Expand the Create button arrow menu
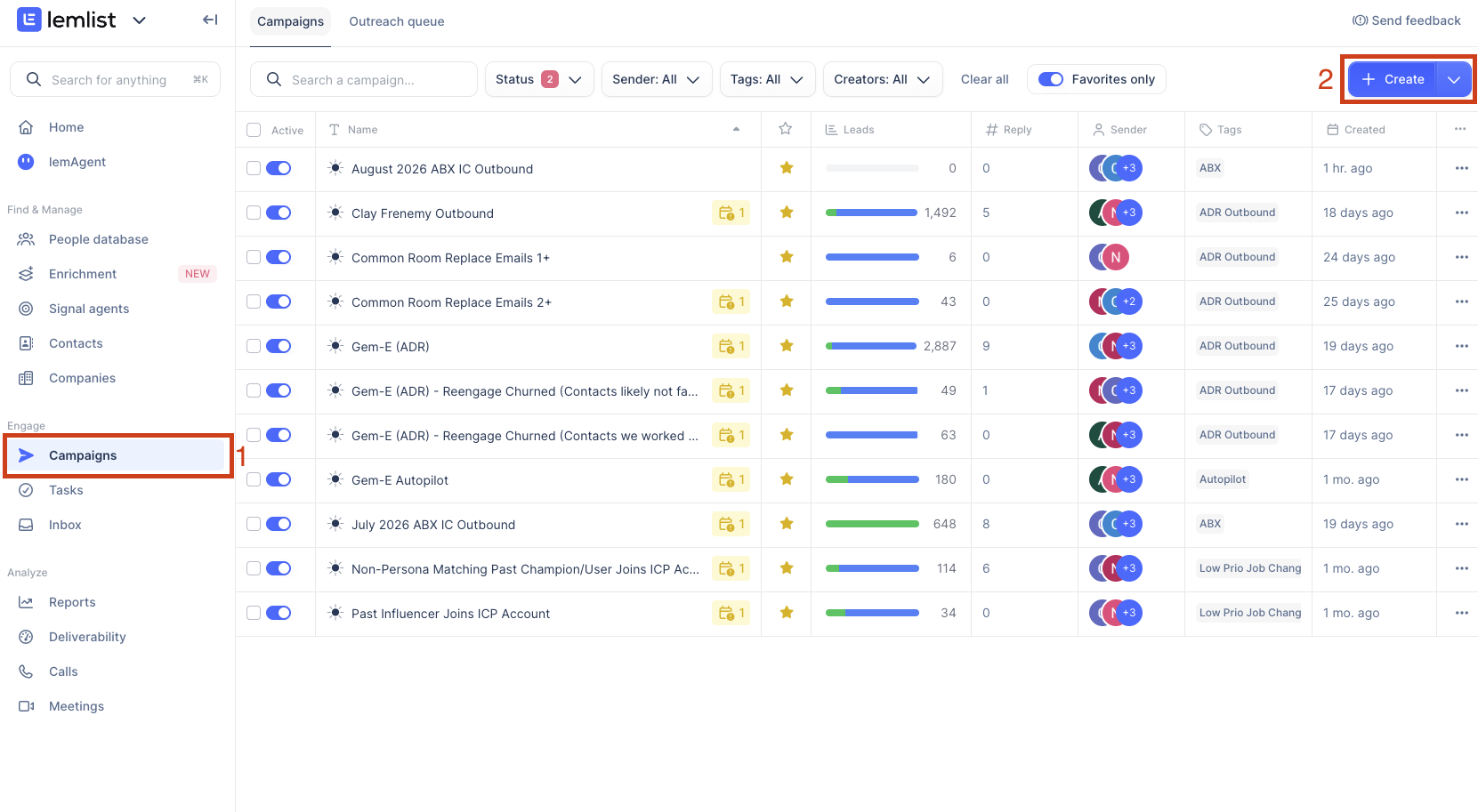Image resolution: width=1478 pixels, height=812 pixels. tap(1454, 79)
